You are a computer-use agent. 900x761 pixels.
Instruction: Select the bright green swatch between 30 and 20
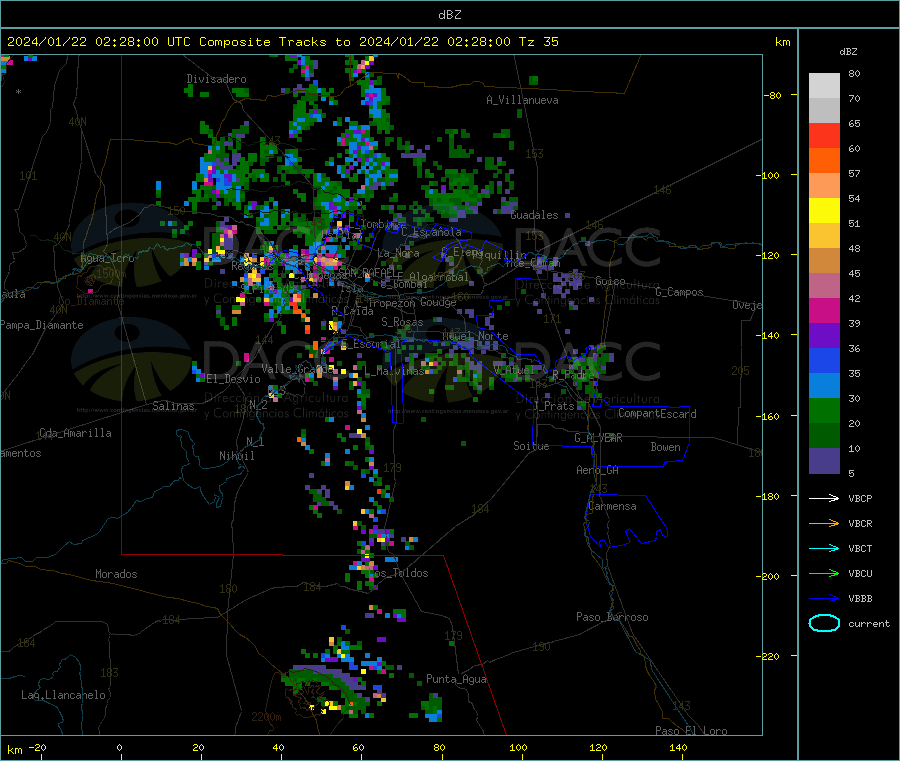click(824, 410)
